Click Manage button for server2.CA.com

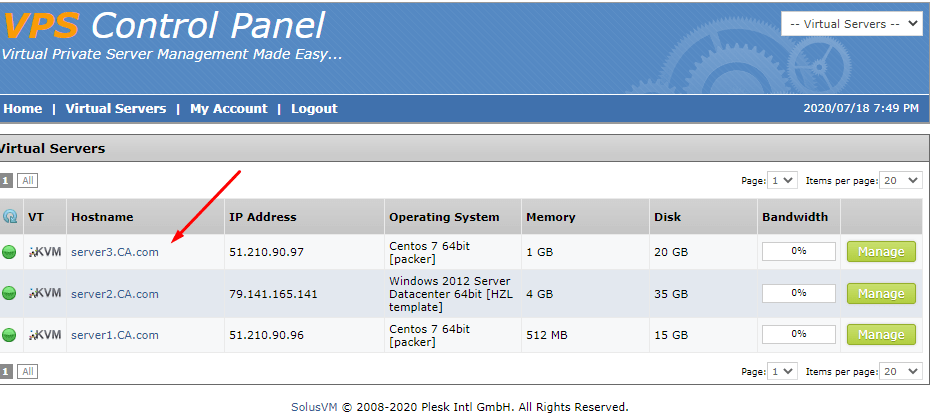click(x=881, y=293)
